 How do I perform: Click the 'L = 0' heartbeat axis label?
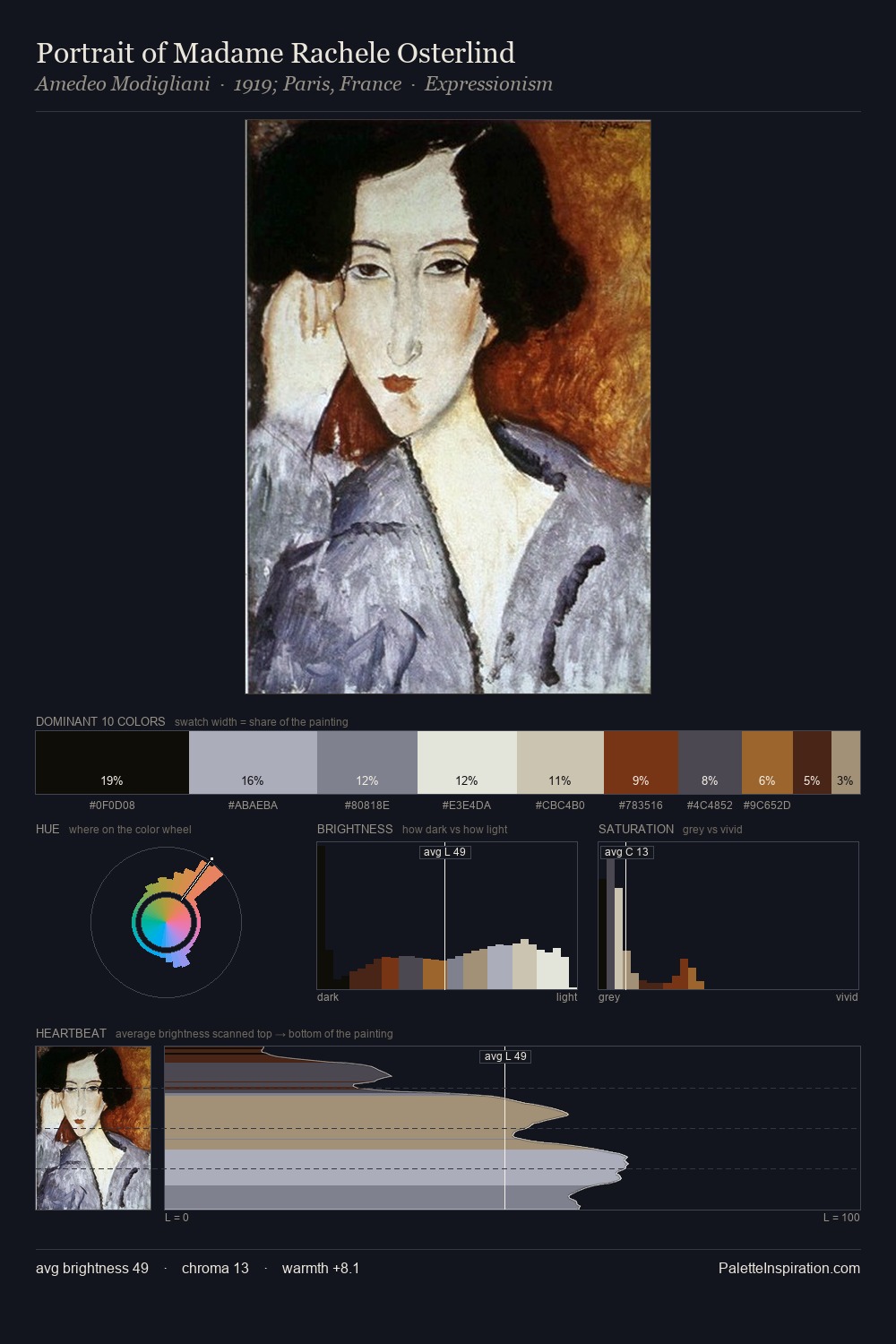coord(177,1218)
